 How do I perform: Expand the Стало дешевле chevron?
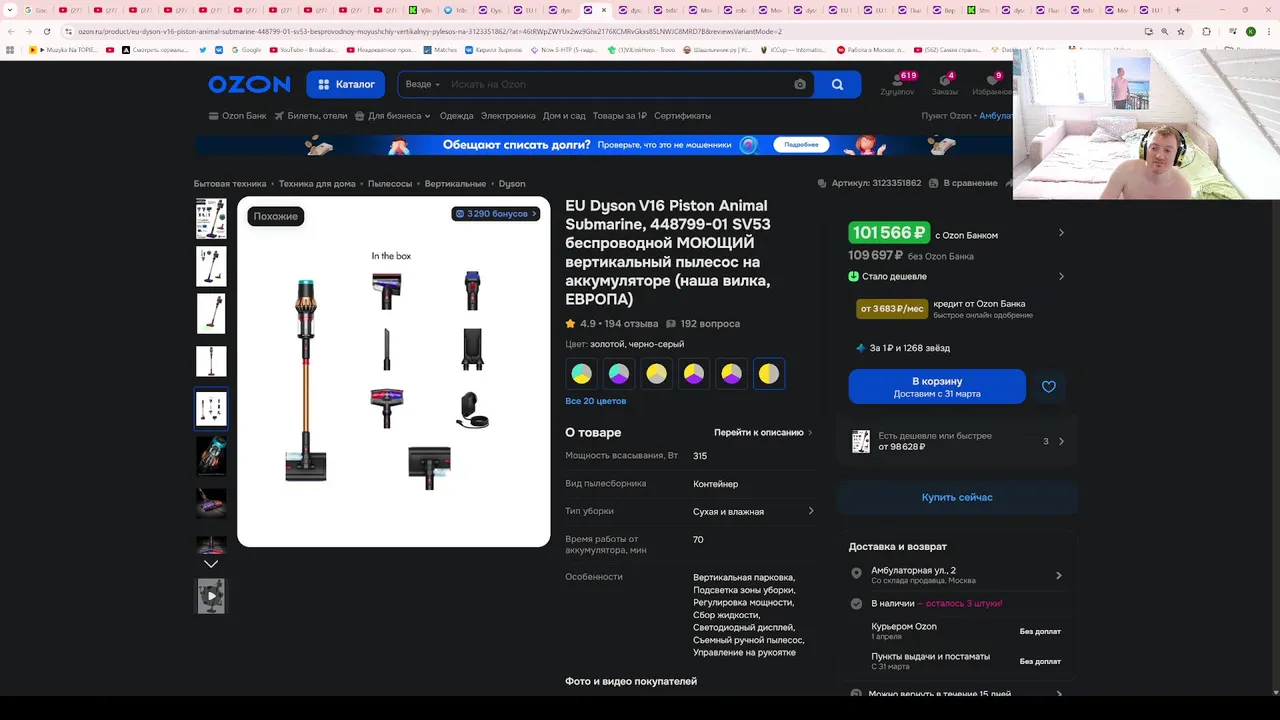click(1061, 276)
